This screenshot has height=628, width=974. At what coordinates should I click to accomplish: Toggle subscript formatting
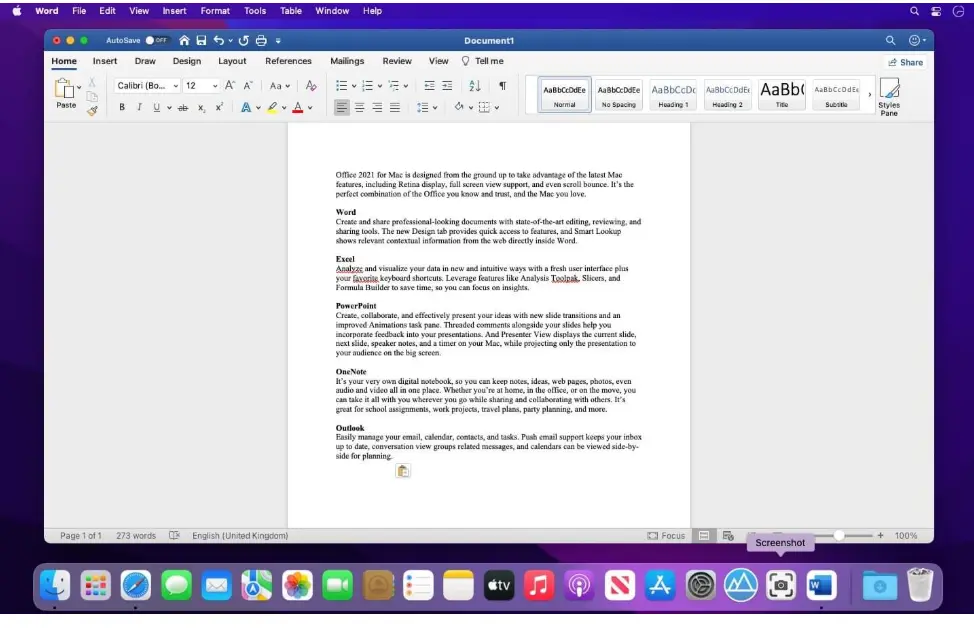201,107
